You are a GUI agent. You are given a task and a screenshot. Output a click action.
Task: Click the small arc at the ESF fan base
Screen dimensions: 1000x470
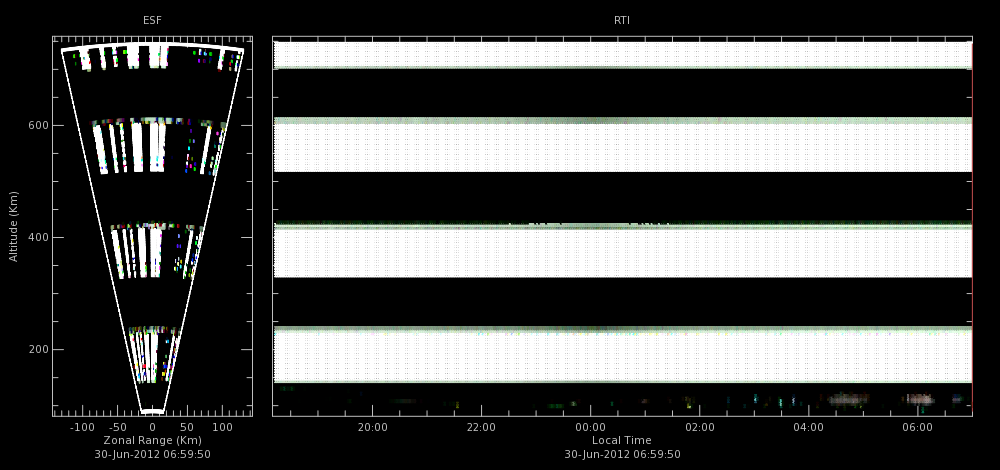[152, 411]
